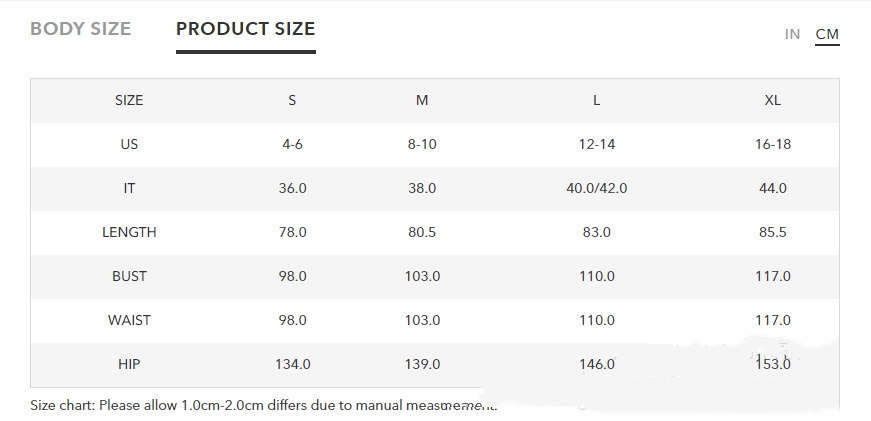Select the CM unit option

tap(827, 34)
